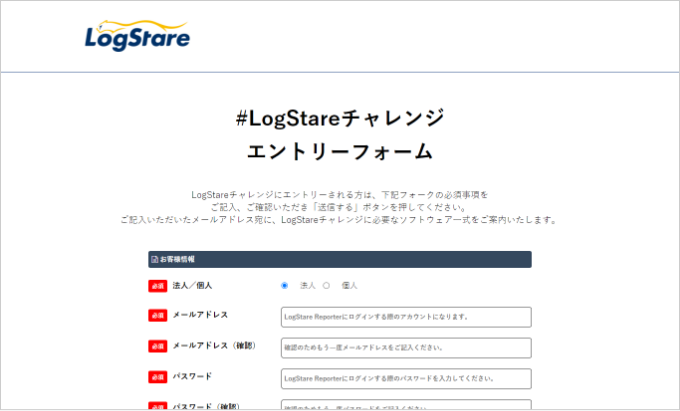The height and width of the screenshot is (411, 680).
Task: Click the document icon beside お客様情報
Action: point(154,260)
